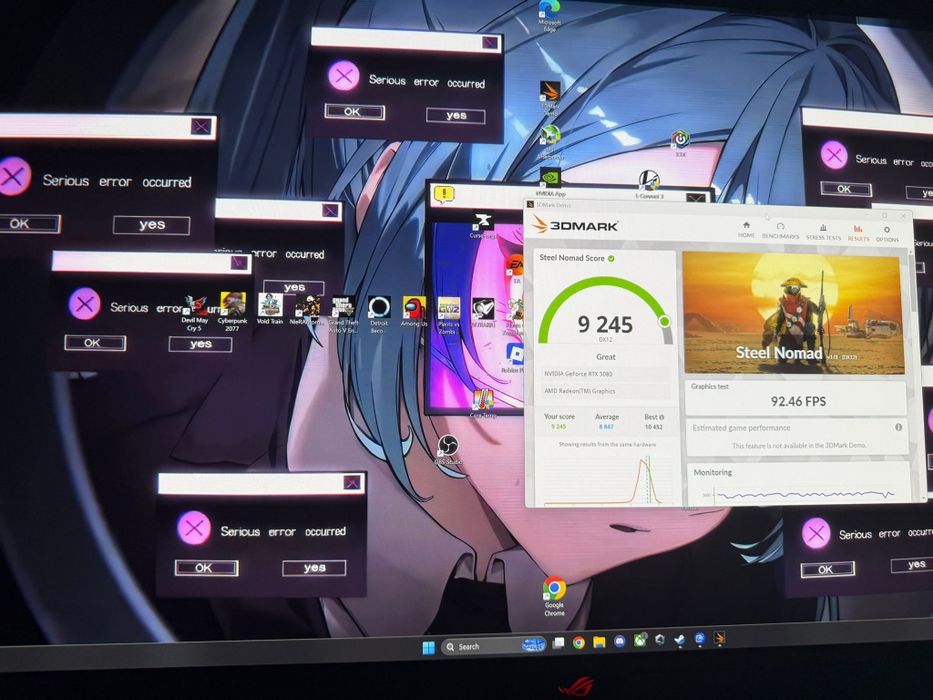Select the Devil May Cry 5 shortcut

pyautogui.click(x=195, y=314)
